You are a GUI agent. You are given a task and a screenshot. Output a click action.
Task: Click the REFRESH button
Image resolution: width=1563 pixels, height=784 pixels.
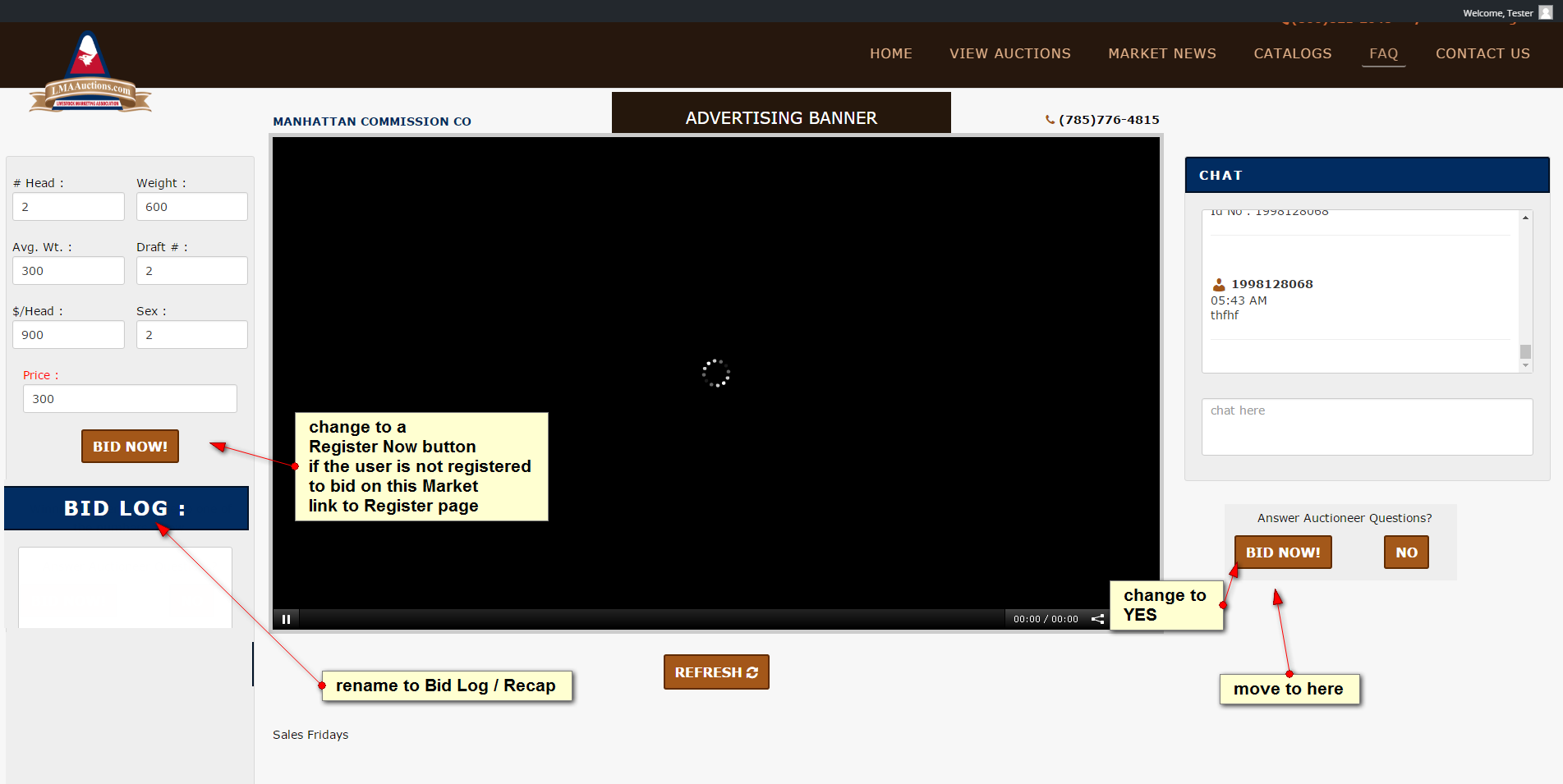(x=716, y=672)
